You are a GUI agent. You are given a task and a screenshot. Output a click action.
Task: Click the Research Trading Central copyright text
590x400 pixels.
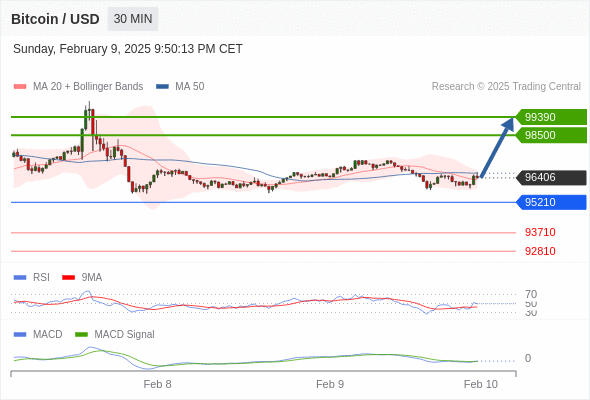(x=506, y=87)
